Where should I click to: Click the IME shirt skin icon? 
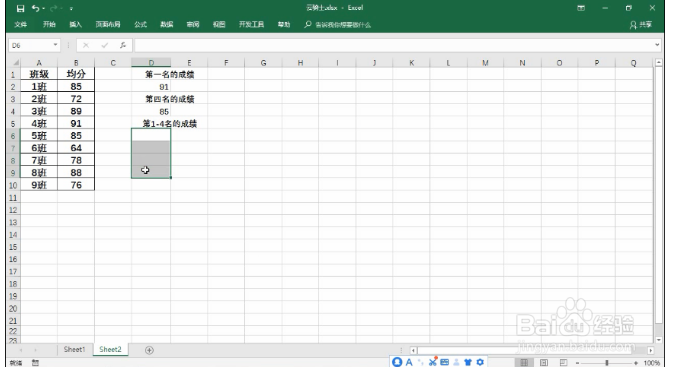click(468, 363)
